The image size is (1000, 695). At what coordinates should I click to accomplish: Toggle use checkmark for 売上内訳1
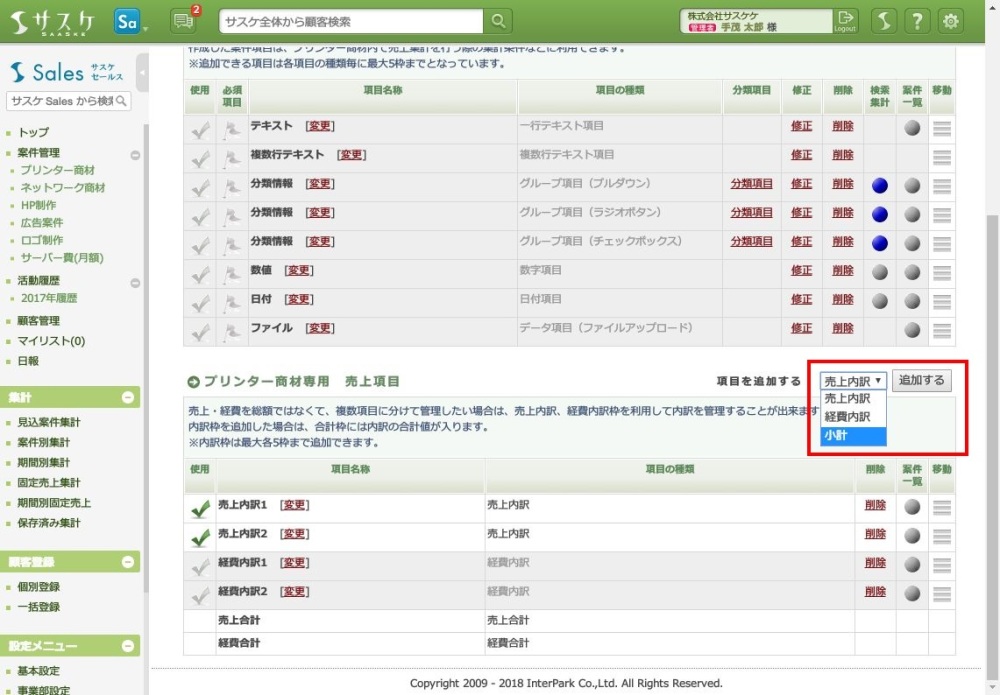(x=200, y=509)
